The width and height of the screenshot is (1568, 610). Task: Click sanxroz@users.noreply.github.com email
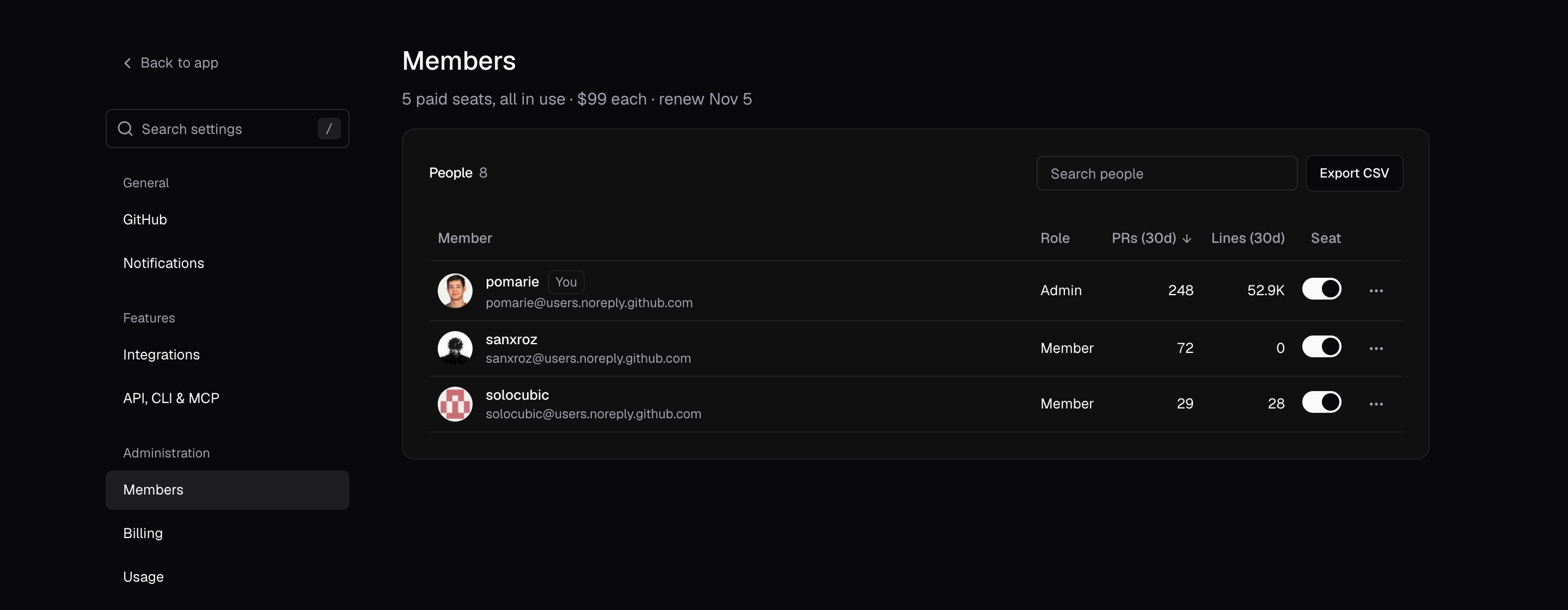tap(588, 358)
